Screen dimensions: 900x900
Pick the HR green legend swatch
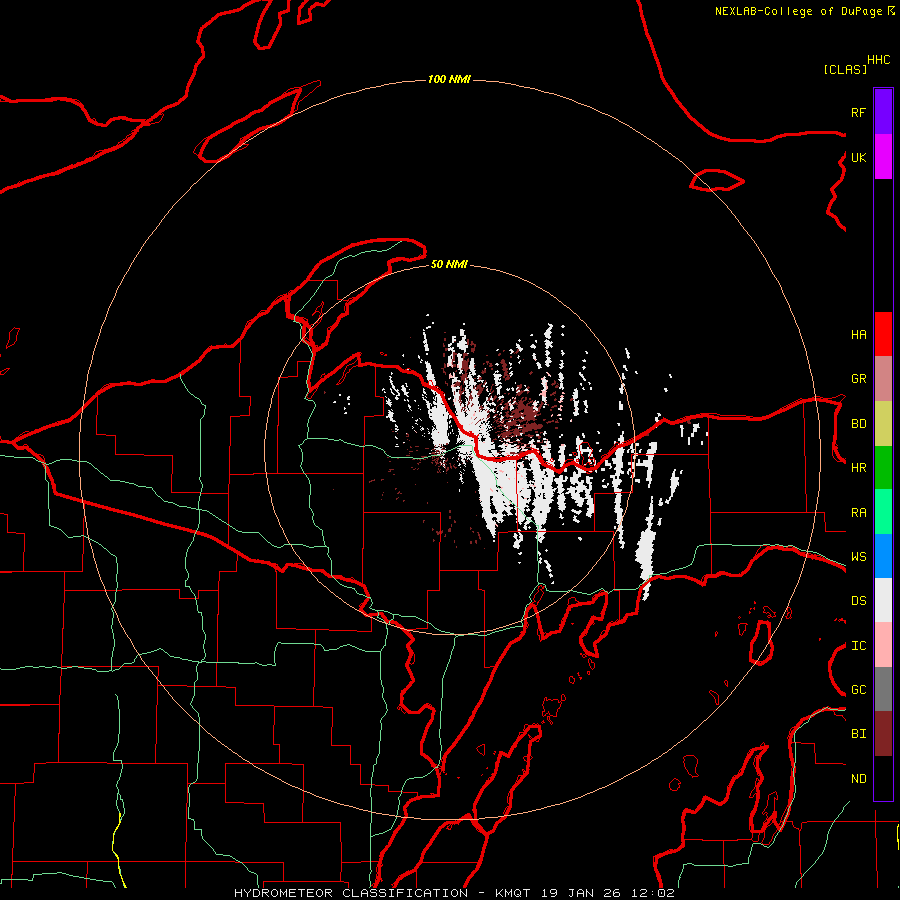883,468
